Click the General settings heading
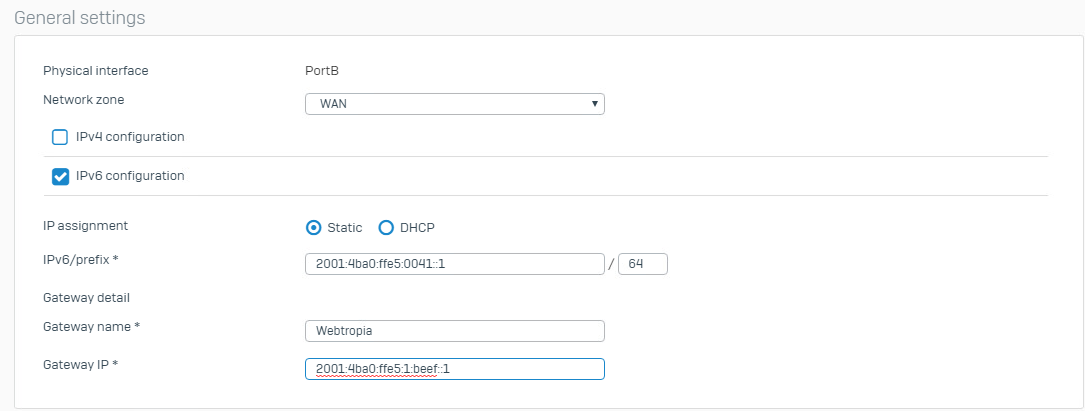The image size is (1085, 411). pos(80,18)
